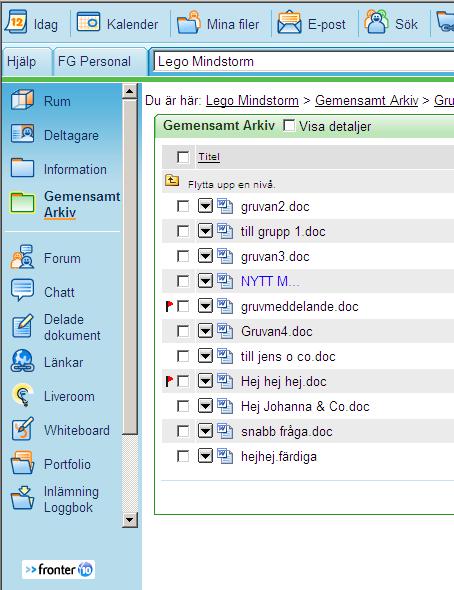The image size is (454, 590).
Task: Open the dropdown arrow for Gruvan4.doc
Action: point(205,331)
